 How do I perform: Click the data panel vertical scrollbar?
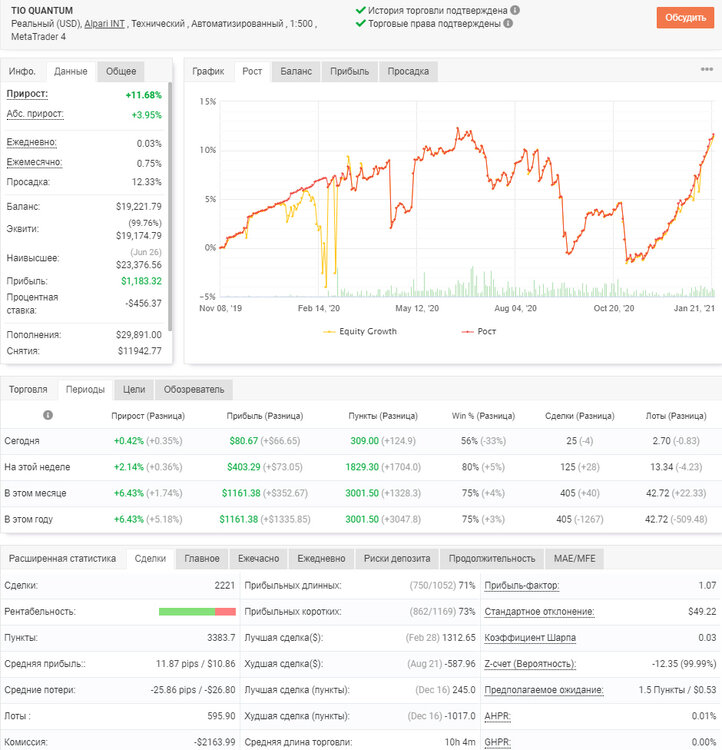pos(170,206)
